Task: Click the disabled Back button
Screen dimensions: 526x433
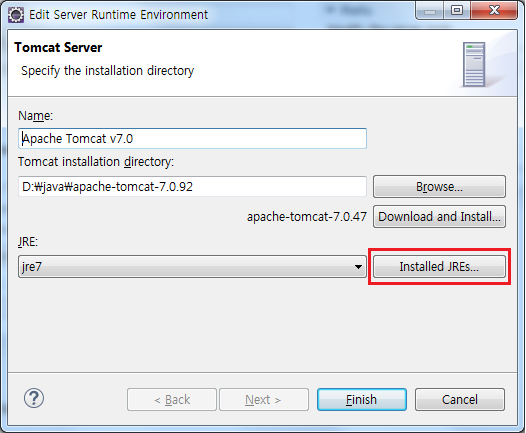Action: [172, 399]
